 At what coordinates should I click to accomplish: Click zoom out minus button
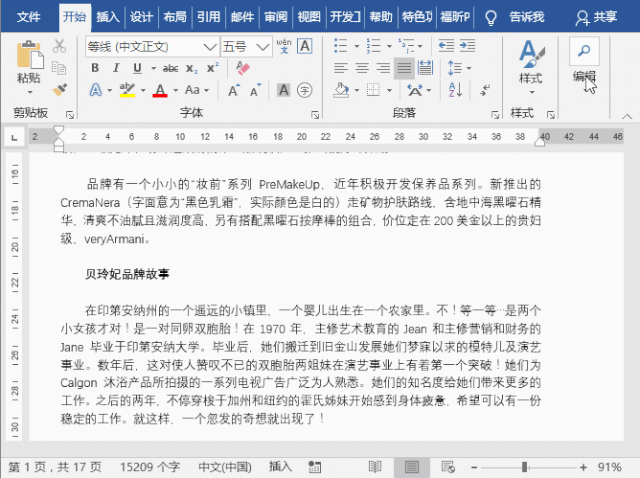(474, 467)
